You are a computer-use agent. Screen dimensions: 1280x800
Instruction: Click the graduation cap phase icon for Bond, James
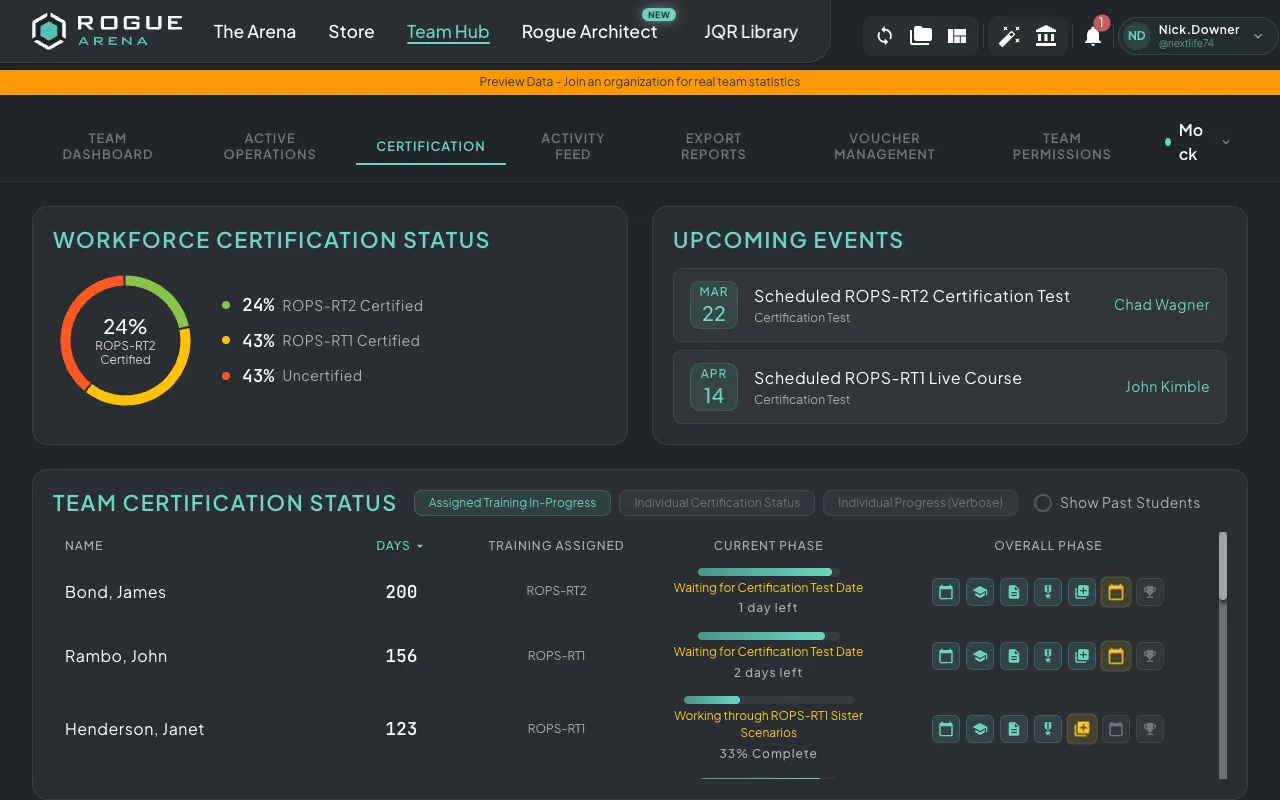(x=980, y=592)
